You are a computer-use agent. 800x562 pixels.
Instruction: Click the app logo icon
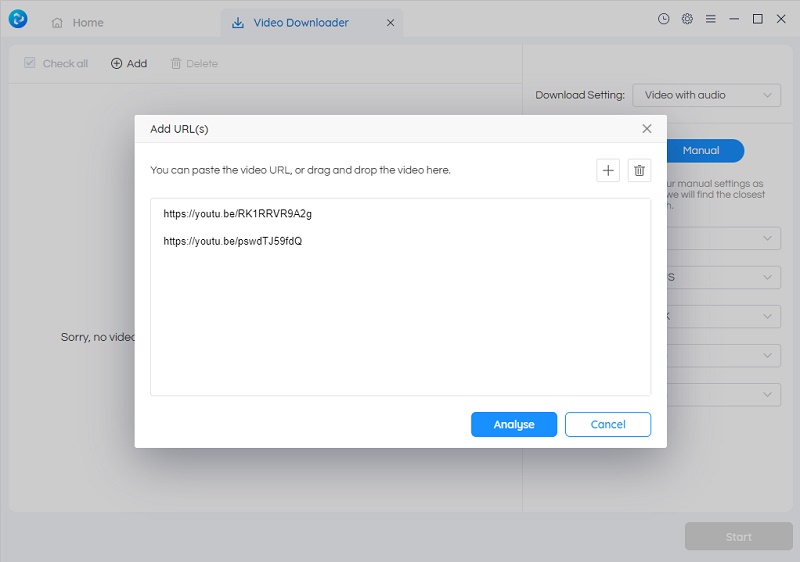click(18, 19)
